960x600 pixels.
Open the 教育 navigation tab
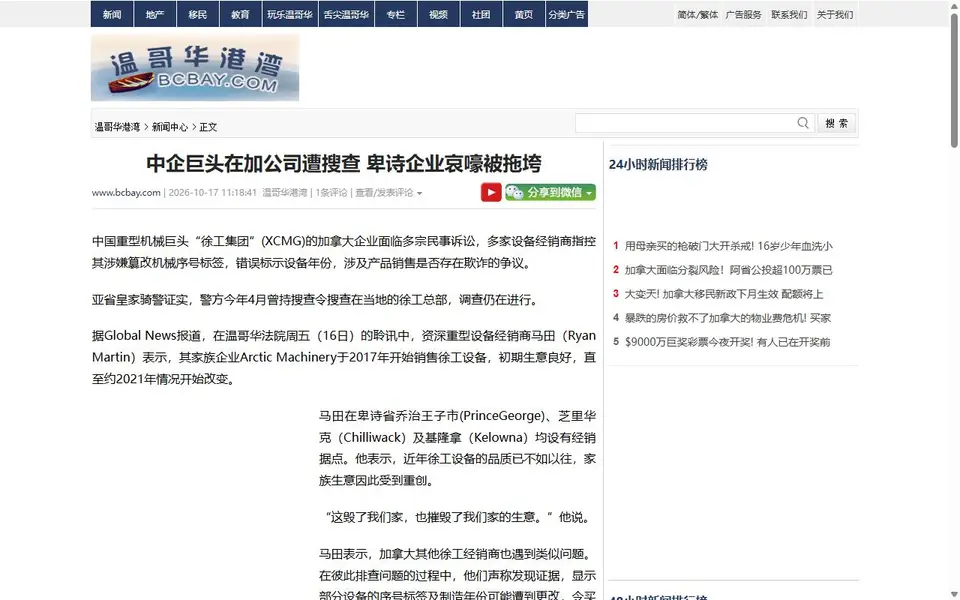coord(241,14)
